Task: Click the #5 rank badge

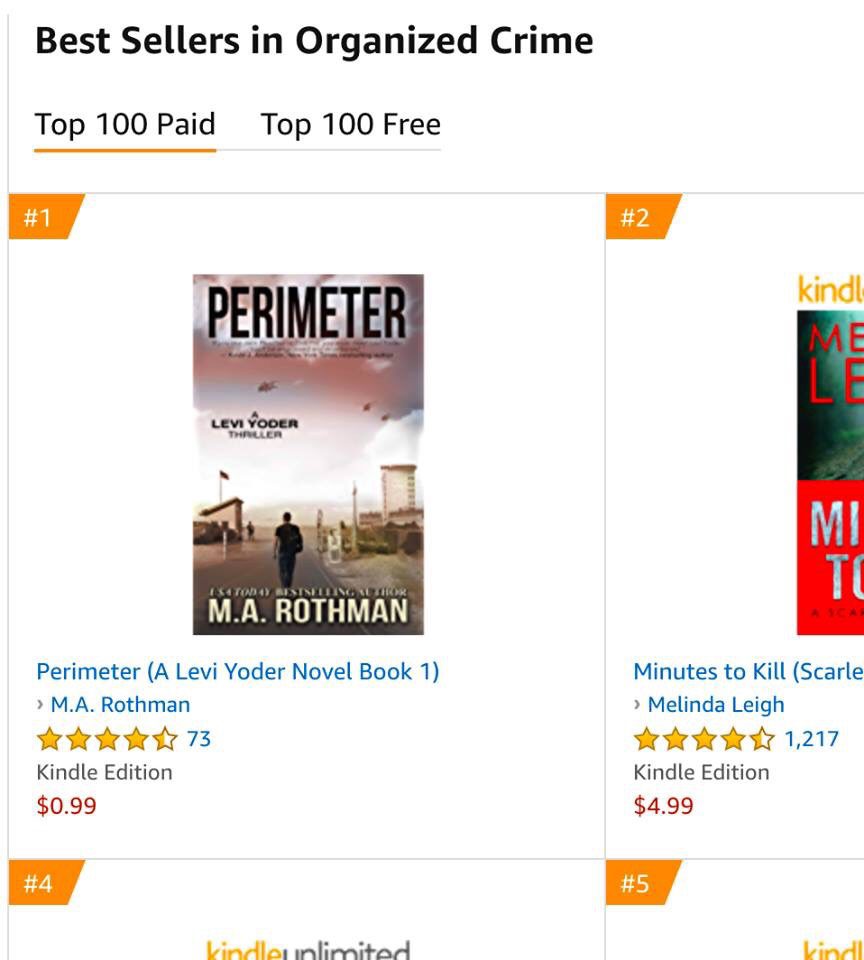Action: coord(637,884)
